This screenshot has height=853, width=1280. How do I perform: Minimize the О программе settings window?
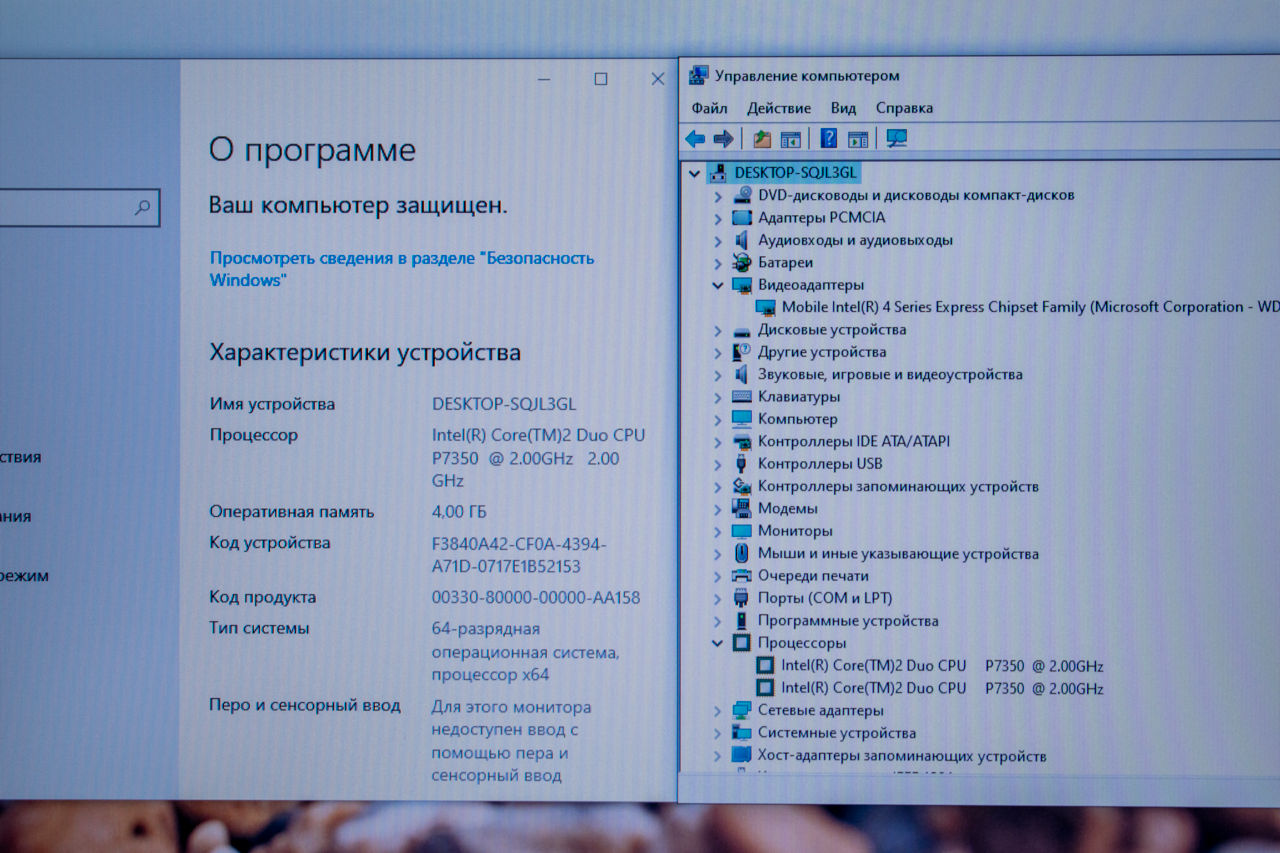click(544, 79)
